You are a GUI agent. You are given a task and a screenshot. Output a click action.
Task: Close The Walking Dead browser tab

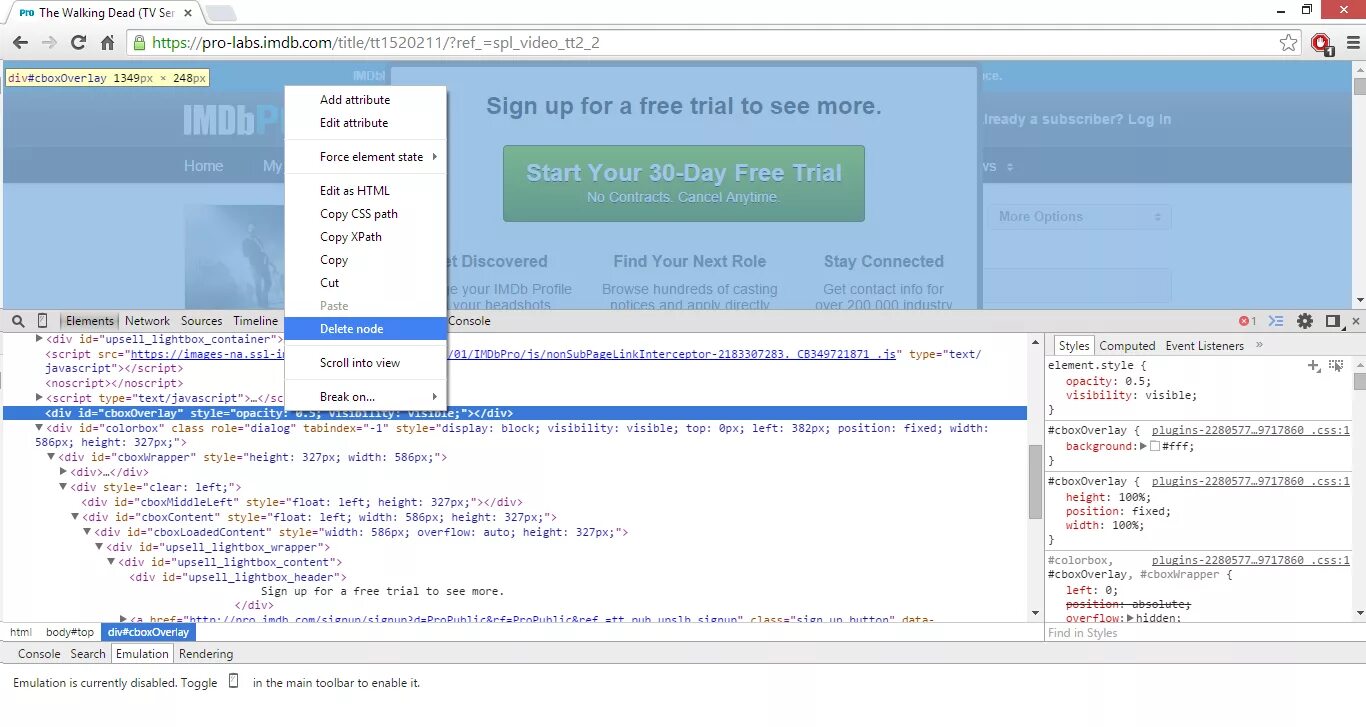pos(187,13)
